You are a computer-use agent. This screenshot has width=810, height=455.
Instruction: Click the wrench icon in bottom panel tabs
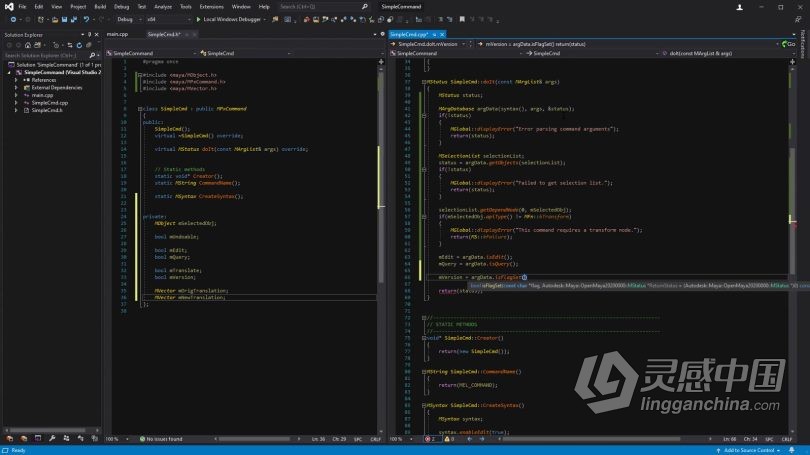52,438
